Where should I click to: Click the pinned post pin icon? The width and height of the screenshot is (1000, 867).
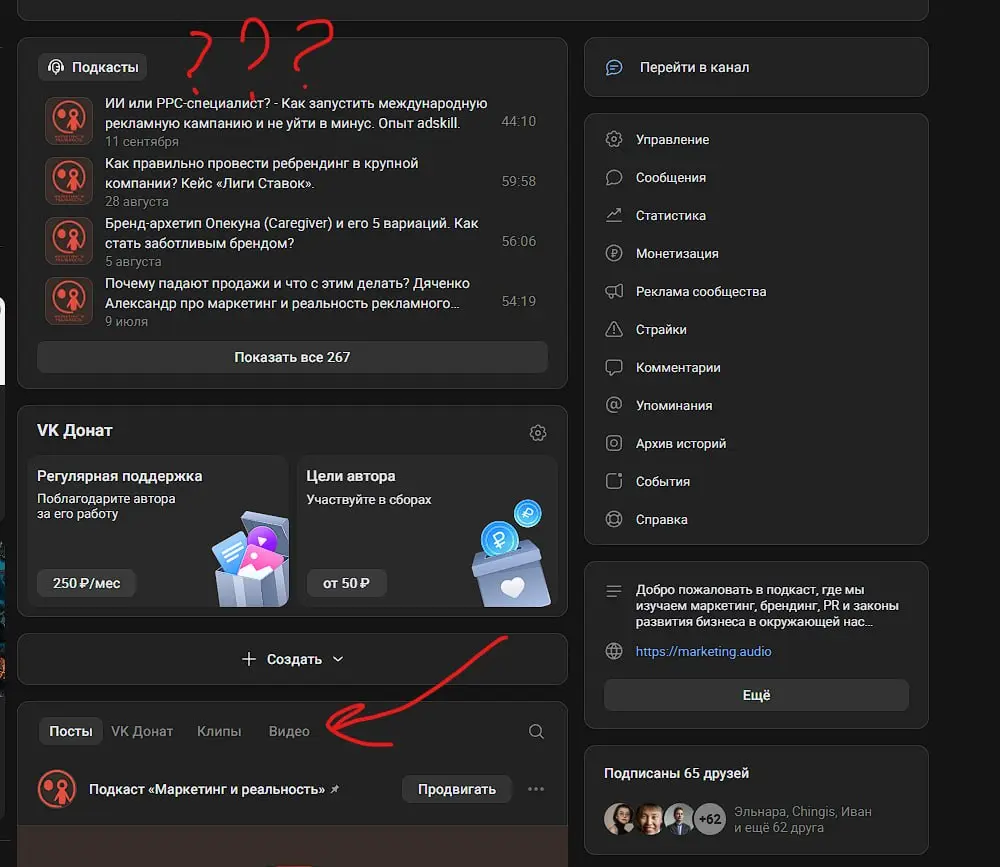pos(335,789)
